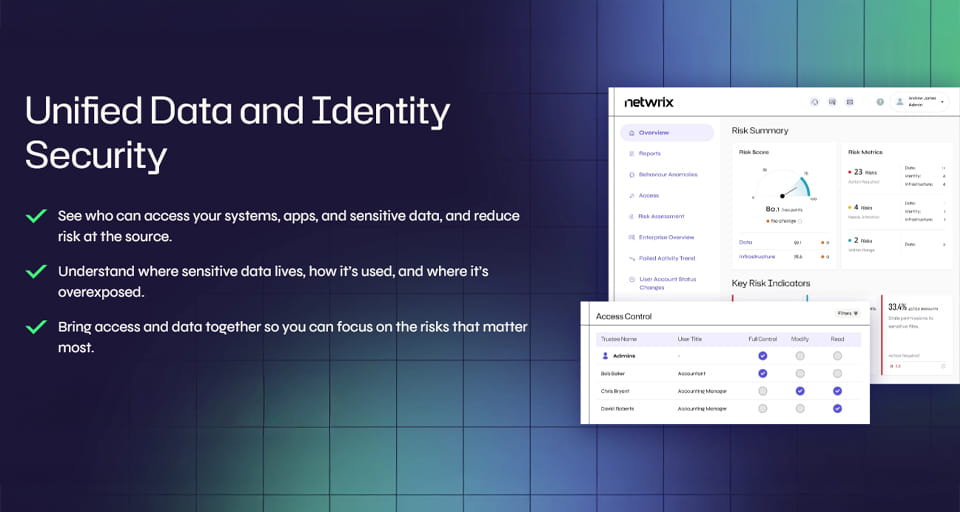Image resolution: width=960 pixels, height=512 pixels.
Task: Click the Risk Score gauge dial
Action: pyautogui.click(x=784, y=188)
